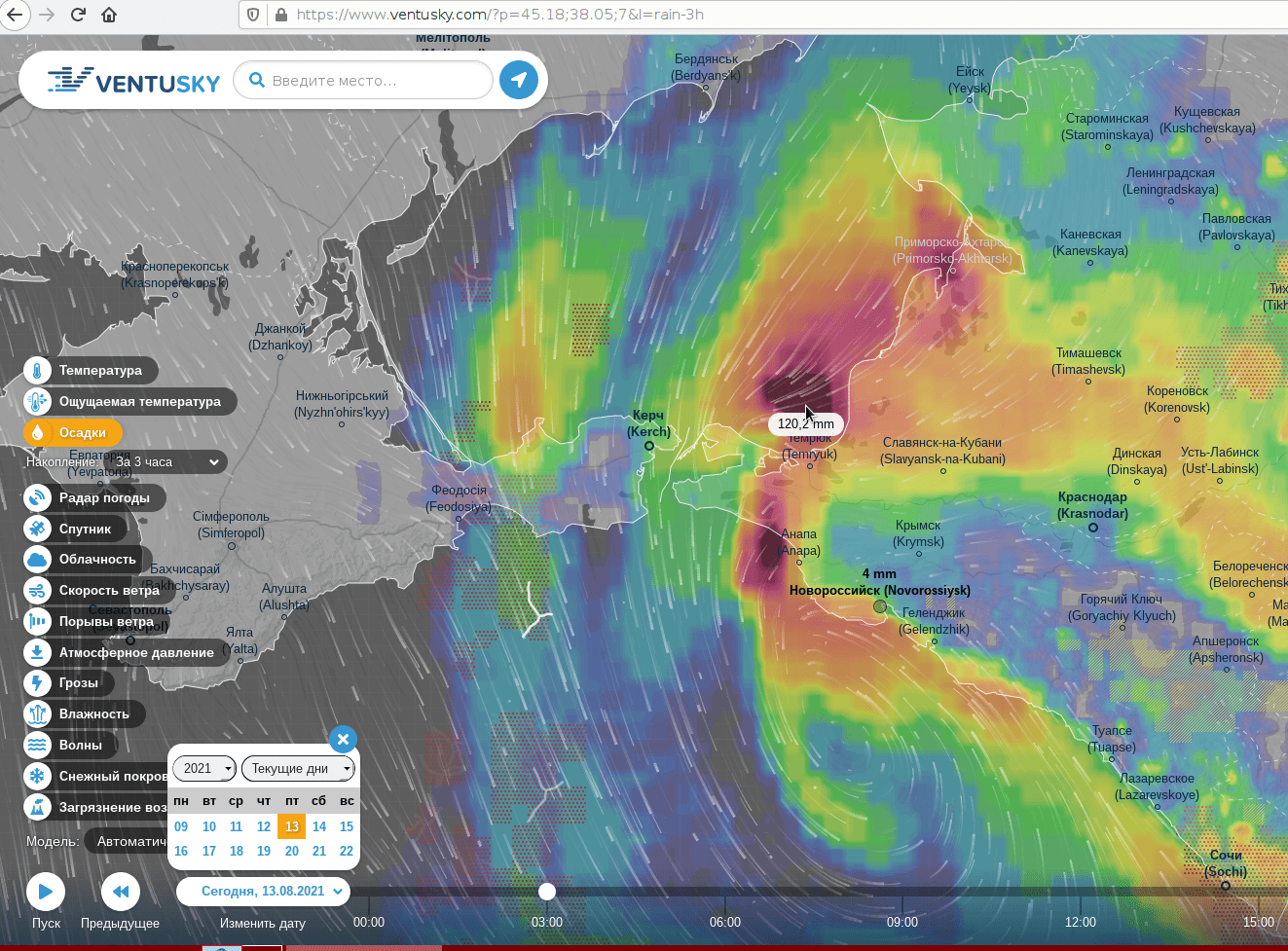Select the Thunderstorms (Грозы) icon

point(37,683)
